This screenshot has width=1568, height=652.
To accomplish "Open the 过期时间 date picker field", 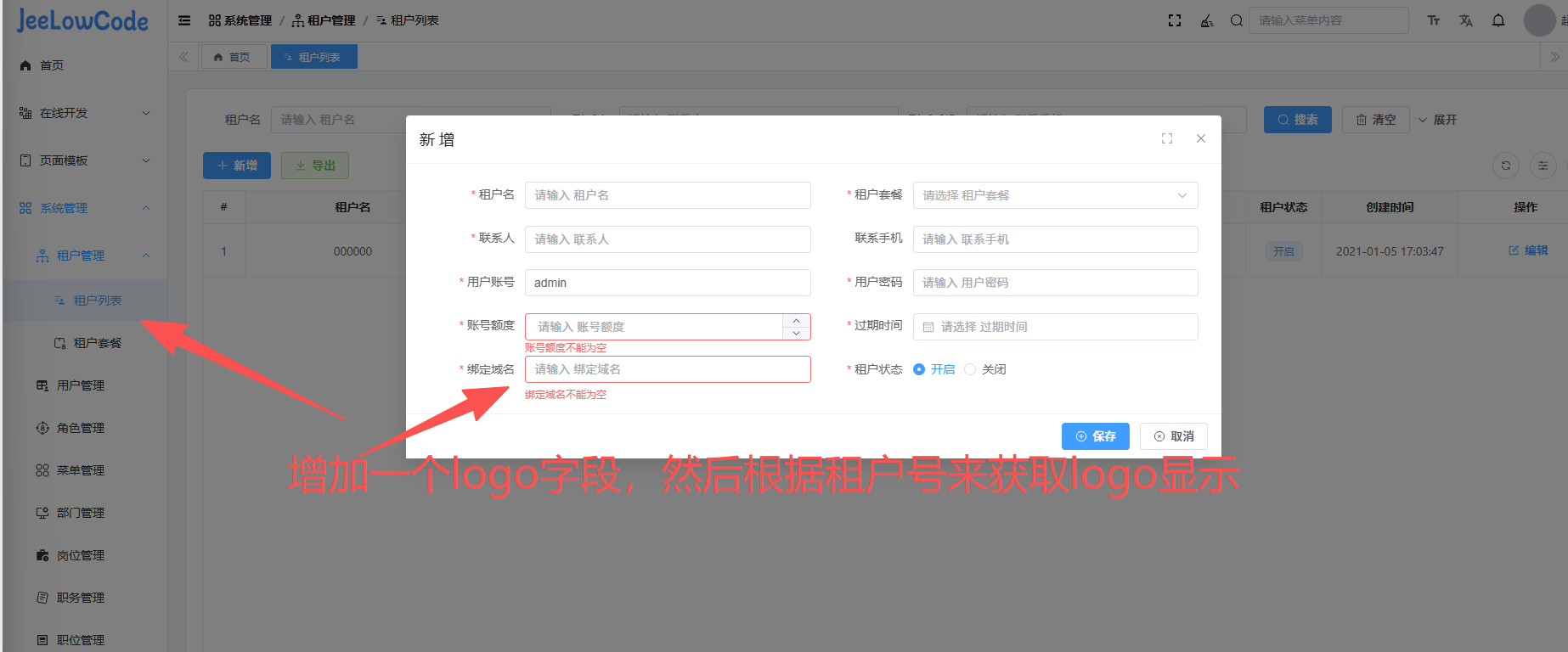I will click(1055, 327).
